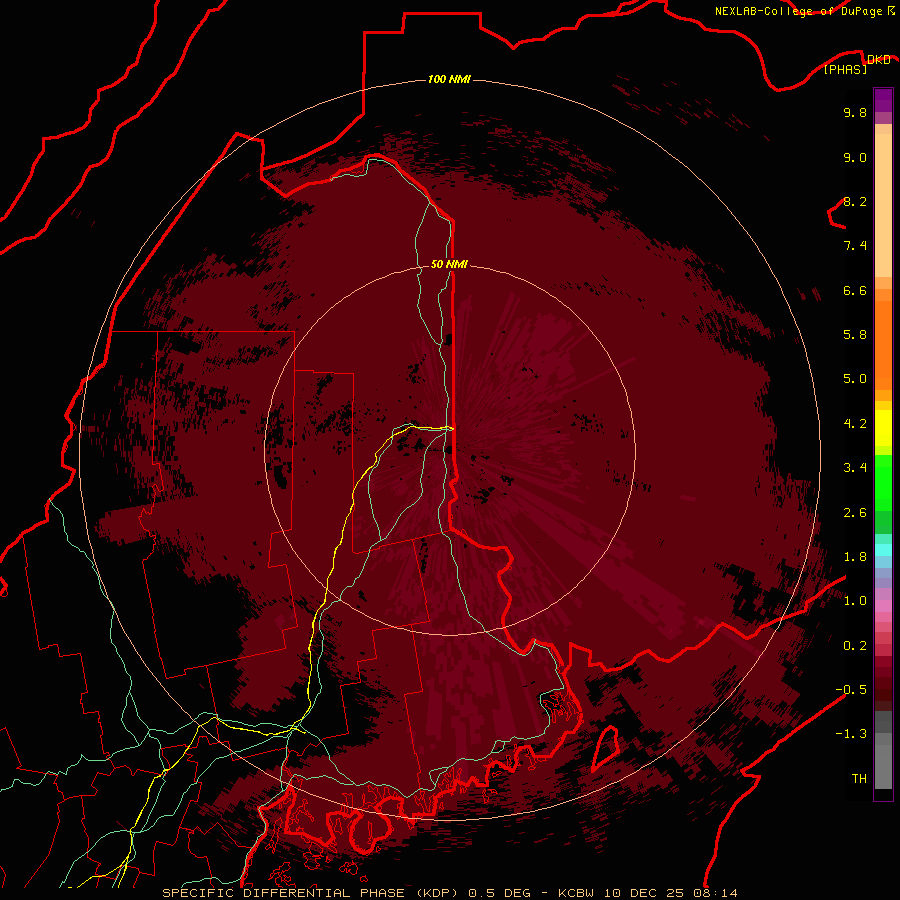Click the 5.0 color scale label

tap(855, 379)
